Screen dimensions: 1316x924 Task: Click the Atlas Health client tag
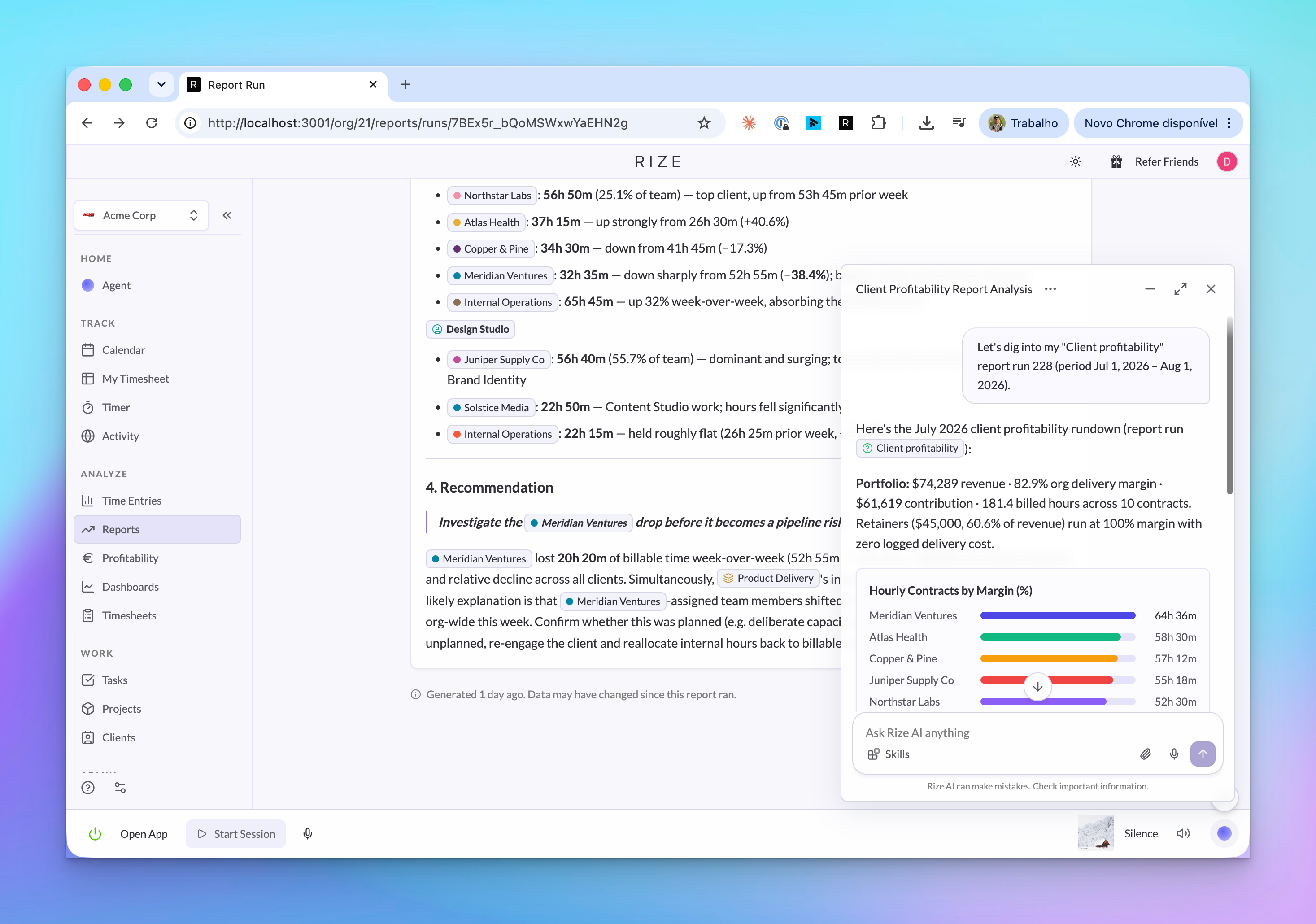[x=486, y=222]
